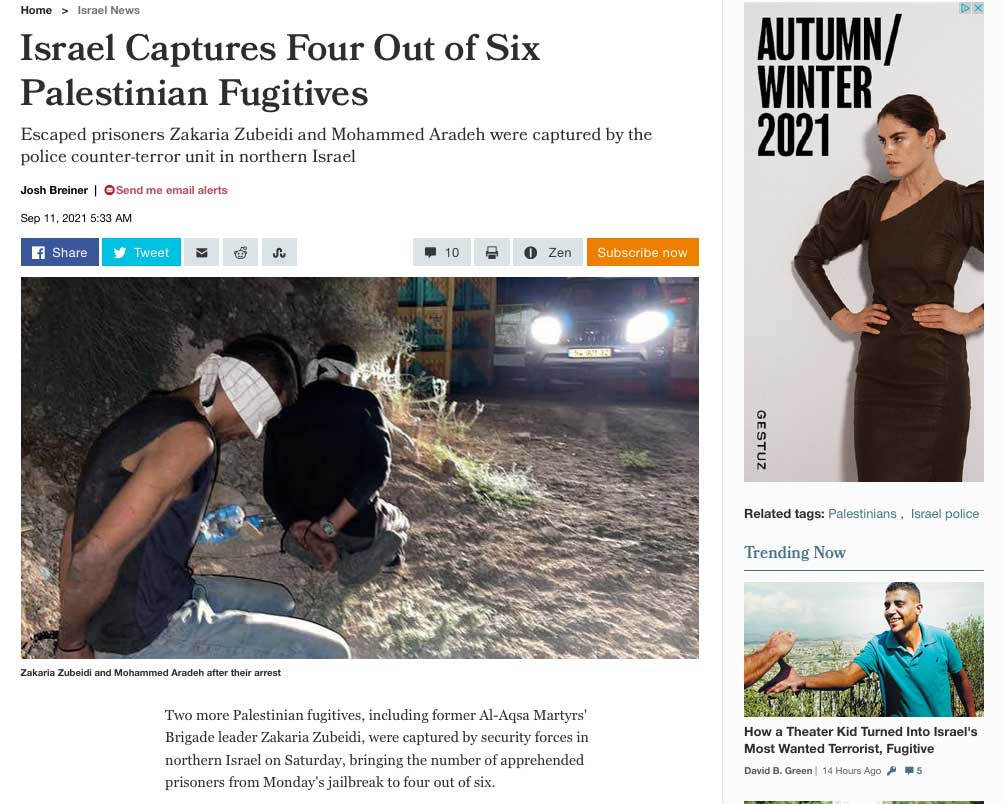Share via the Reddit icon
1004x804 pixels.
pyautogui.click(x=240, y=252)
